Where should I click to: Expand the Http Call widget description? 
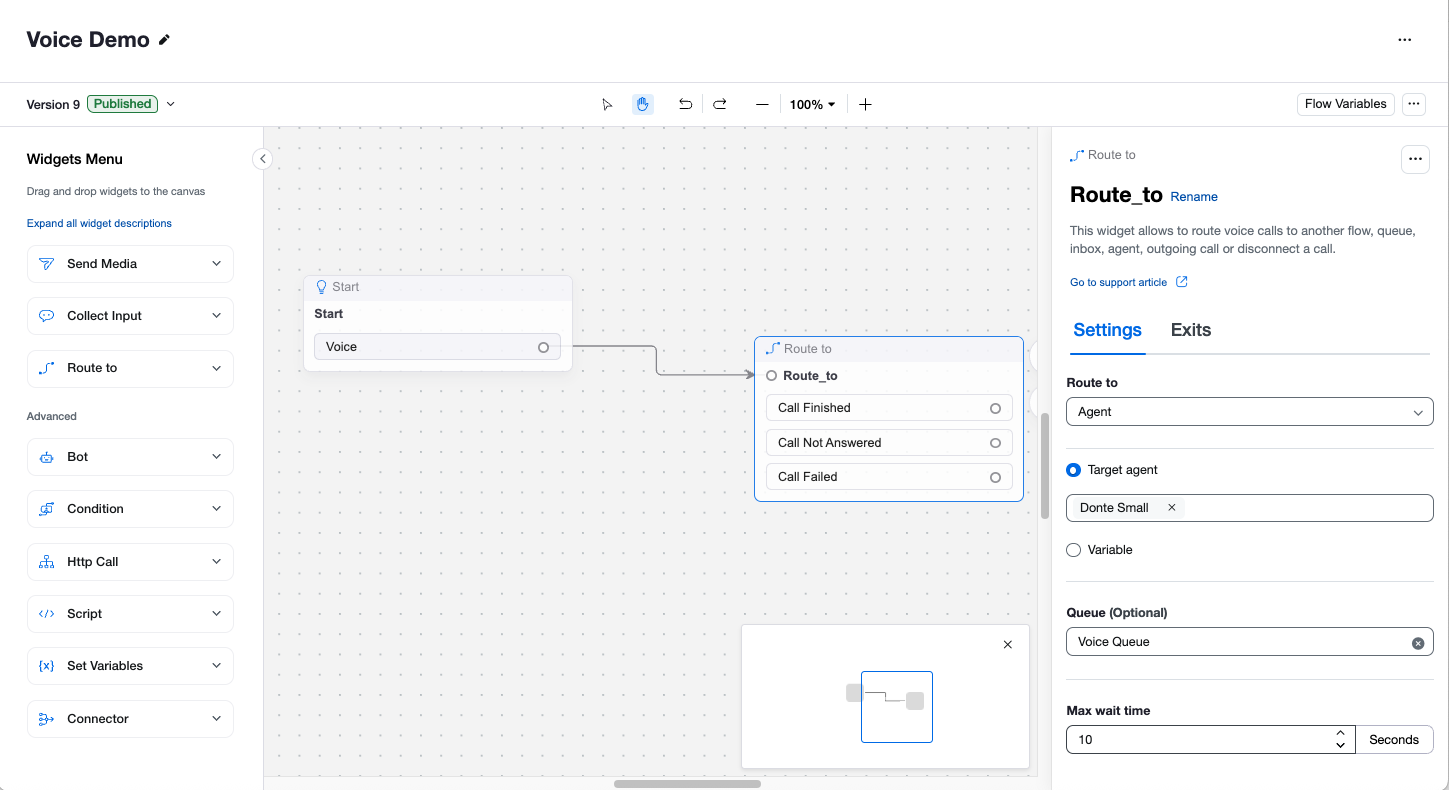217,562
